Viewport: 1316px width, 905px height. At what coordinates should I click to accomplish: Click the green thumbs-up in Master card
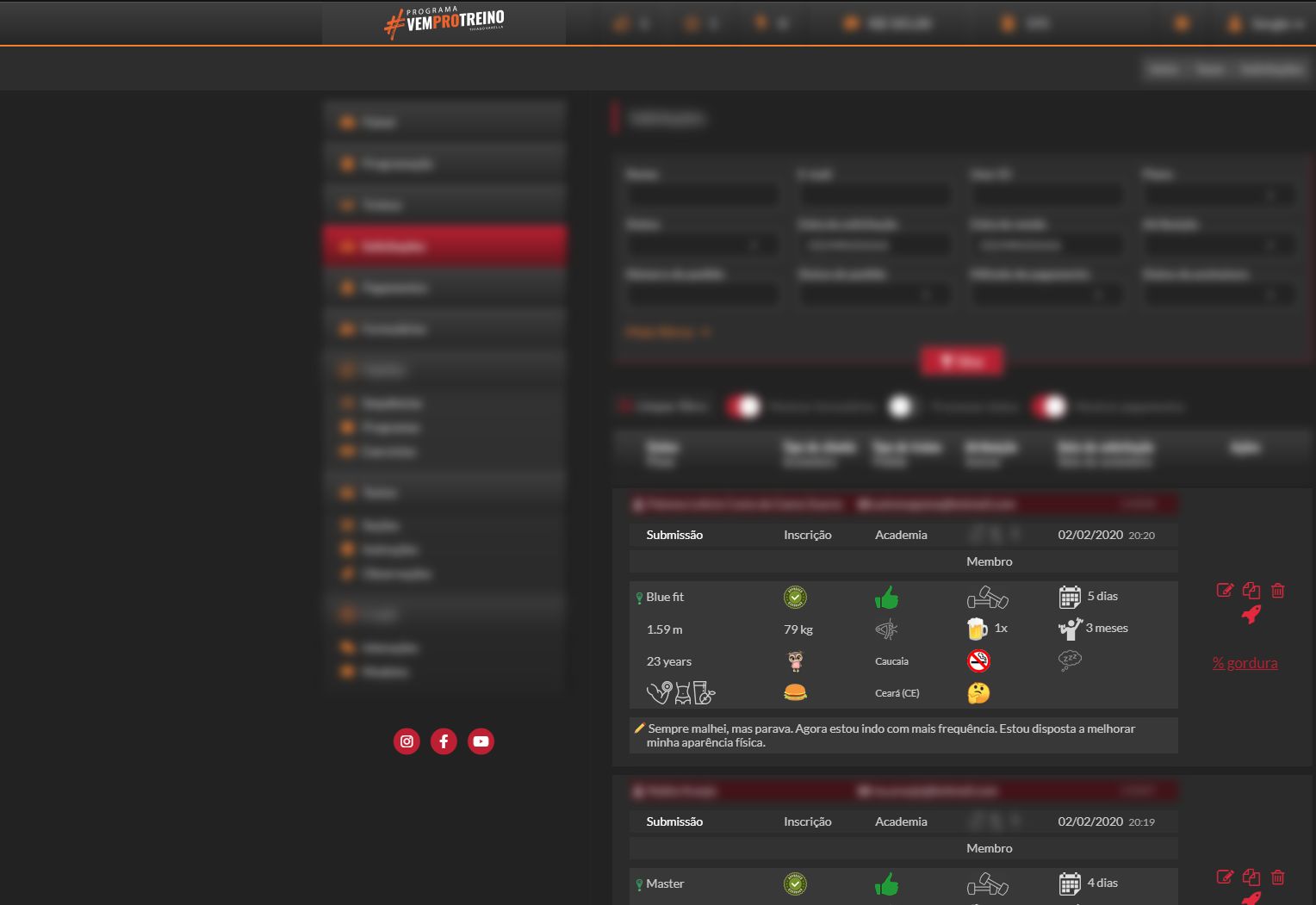[x=886, y=883]
